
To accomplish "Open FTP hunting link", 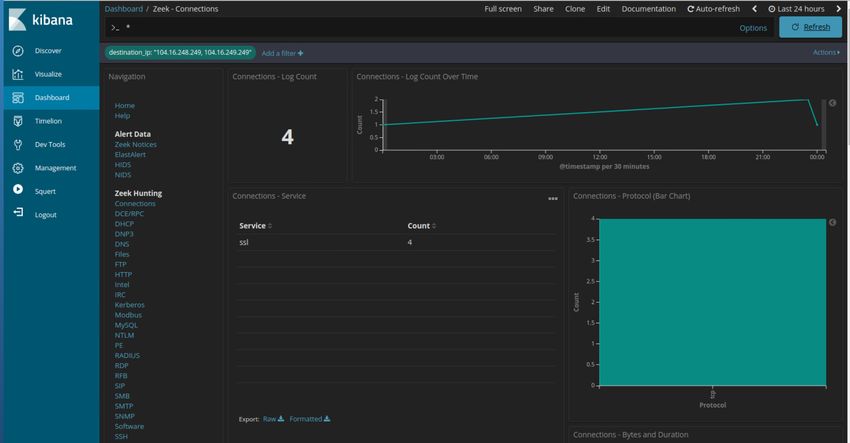I will tap(120, 265).
